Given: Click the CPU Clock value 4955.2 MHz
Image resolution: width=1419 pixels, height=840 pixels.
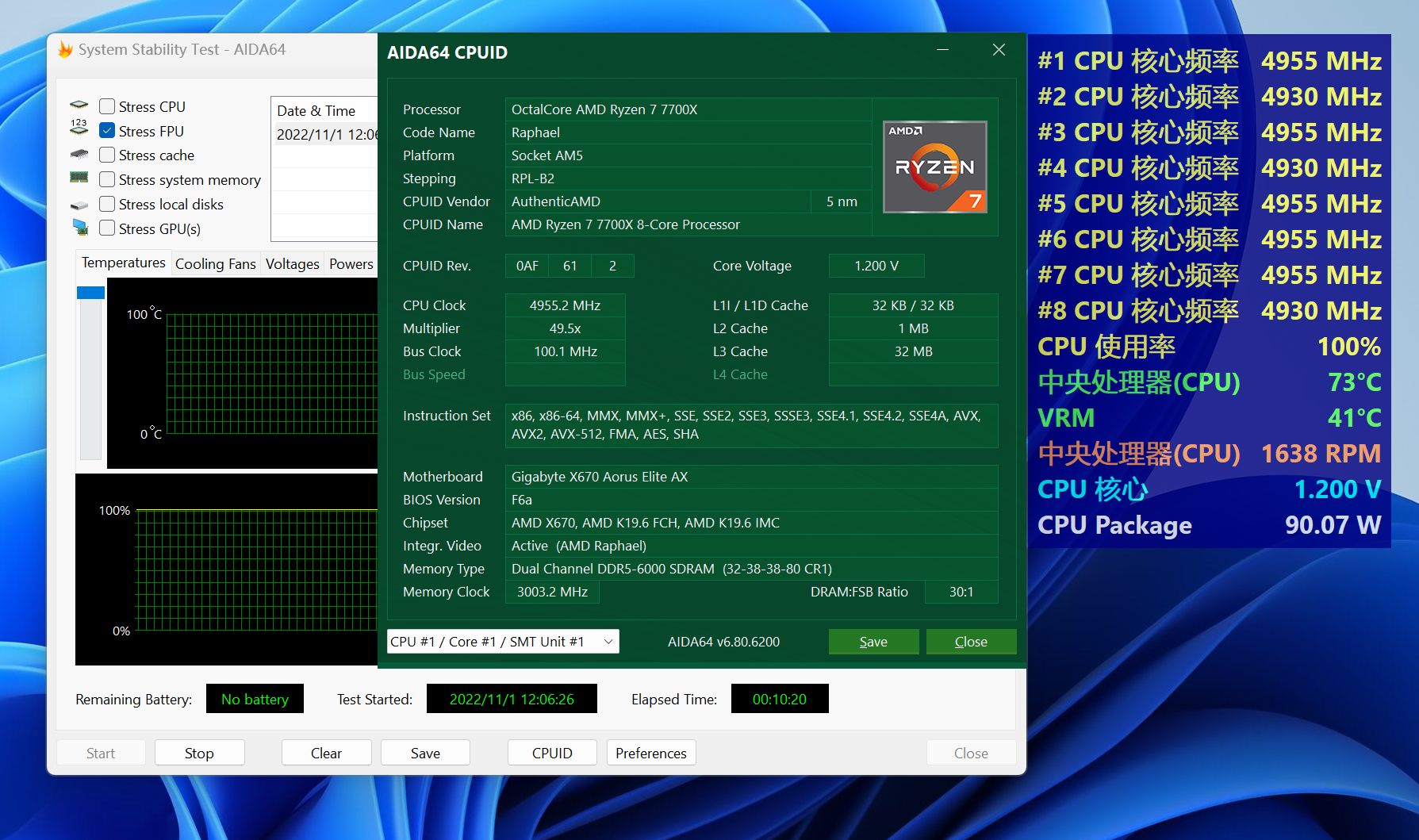Looking at the screenshot, I should [565, 305].
